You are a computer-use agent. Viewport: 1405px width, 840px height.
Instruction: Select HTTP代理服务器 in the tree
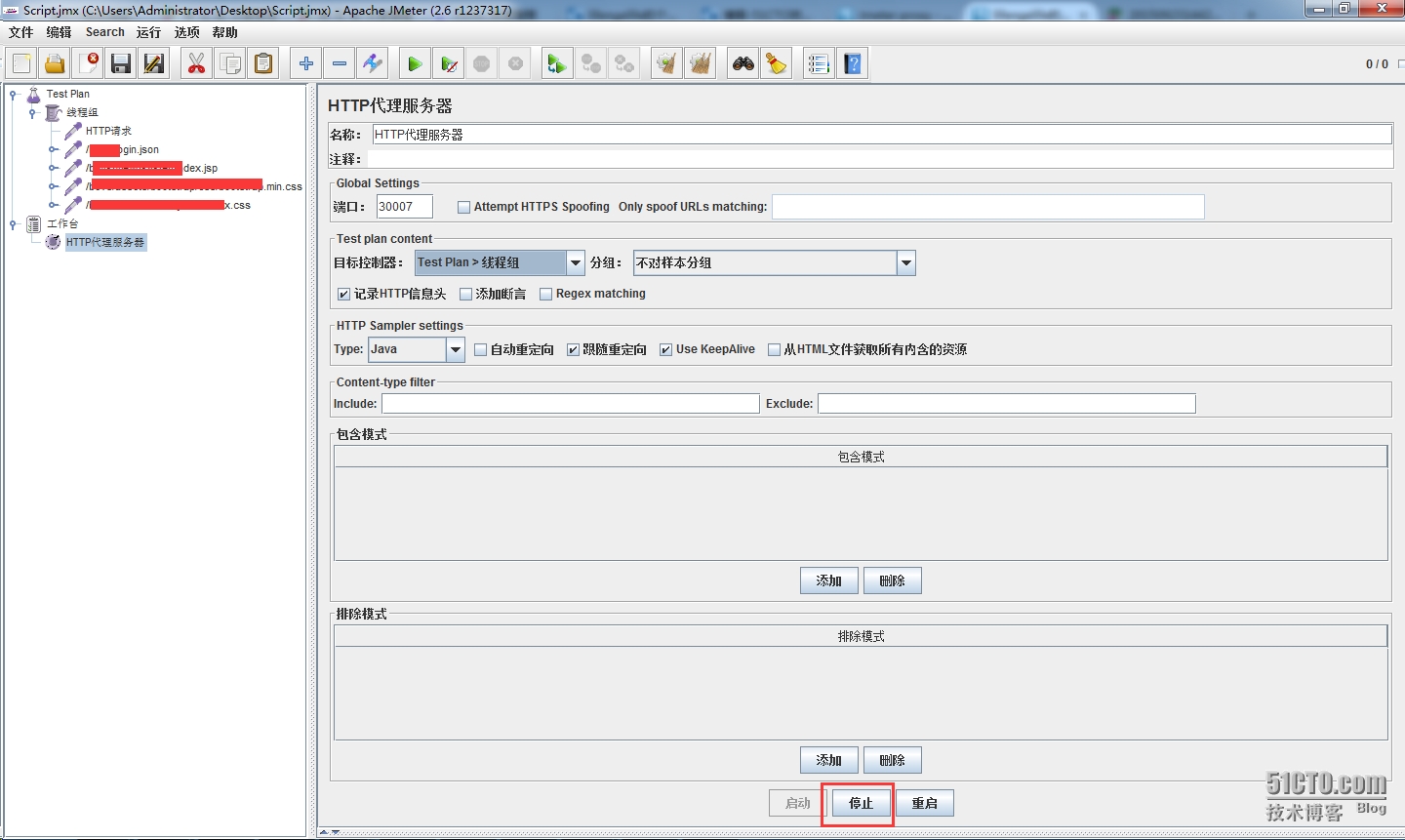105,242
